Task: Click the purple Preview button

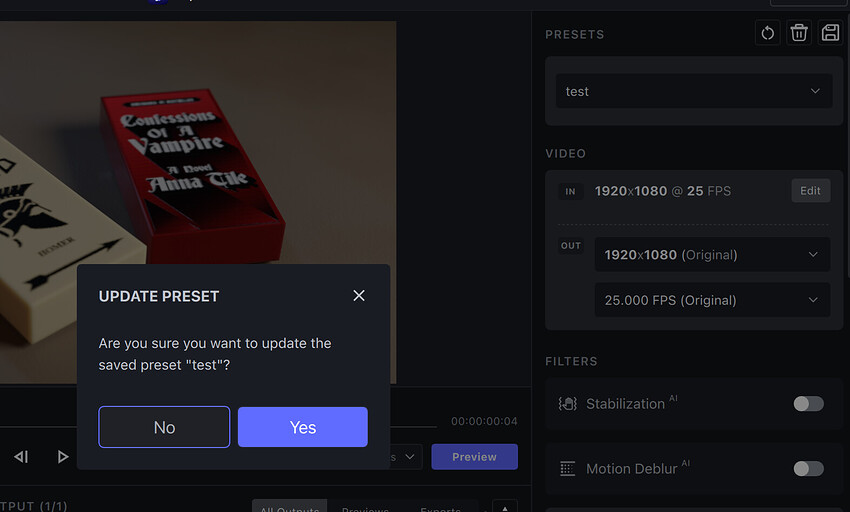Action: [474, 457]
